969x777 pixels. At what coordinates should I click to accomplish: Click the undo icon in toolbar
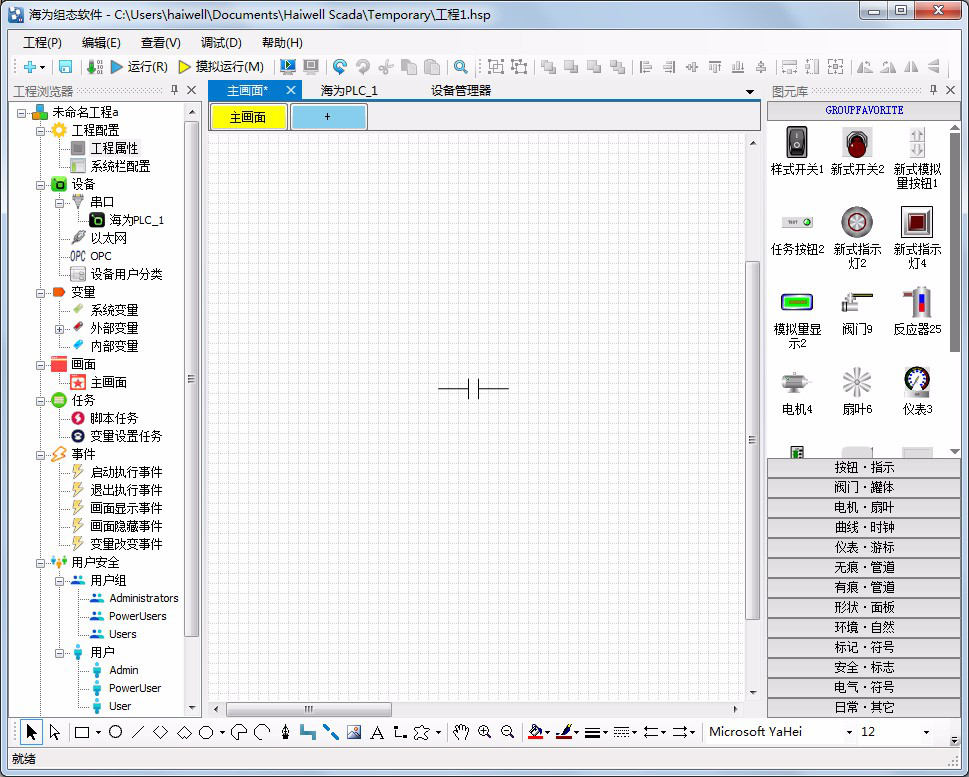click(x=340, y=67)
